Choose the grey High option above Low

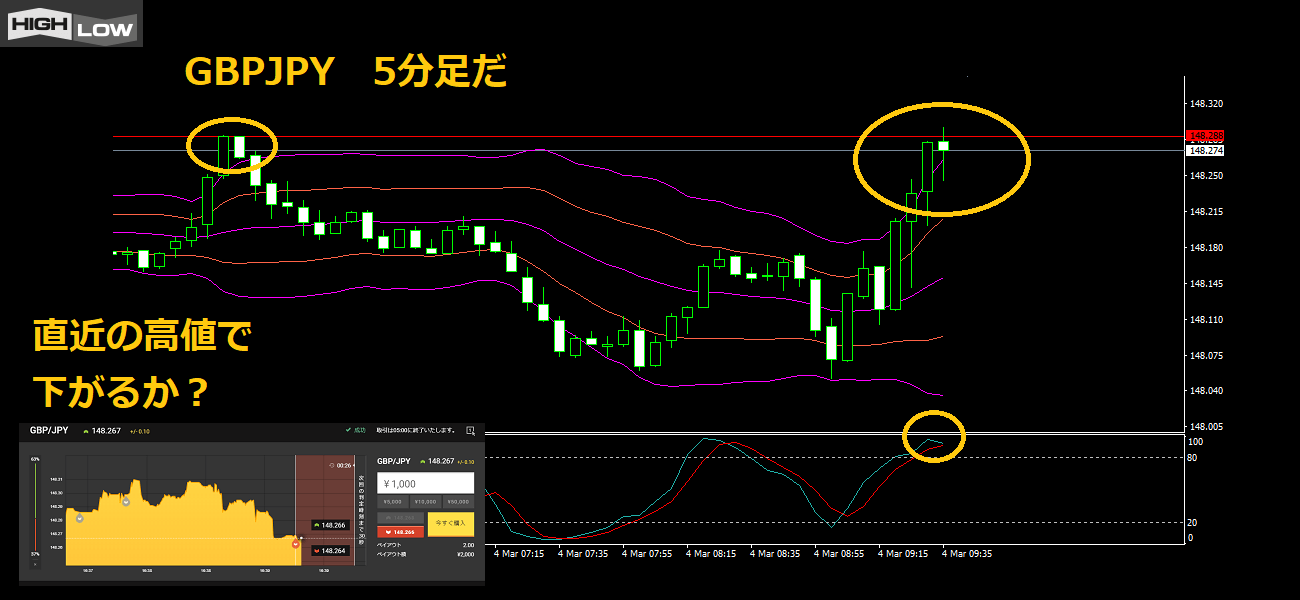[x=400, y=518]
